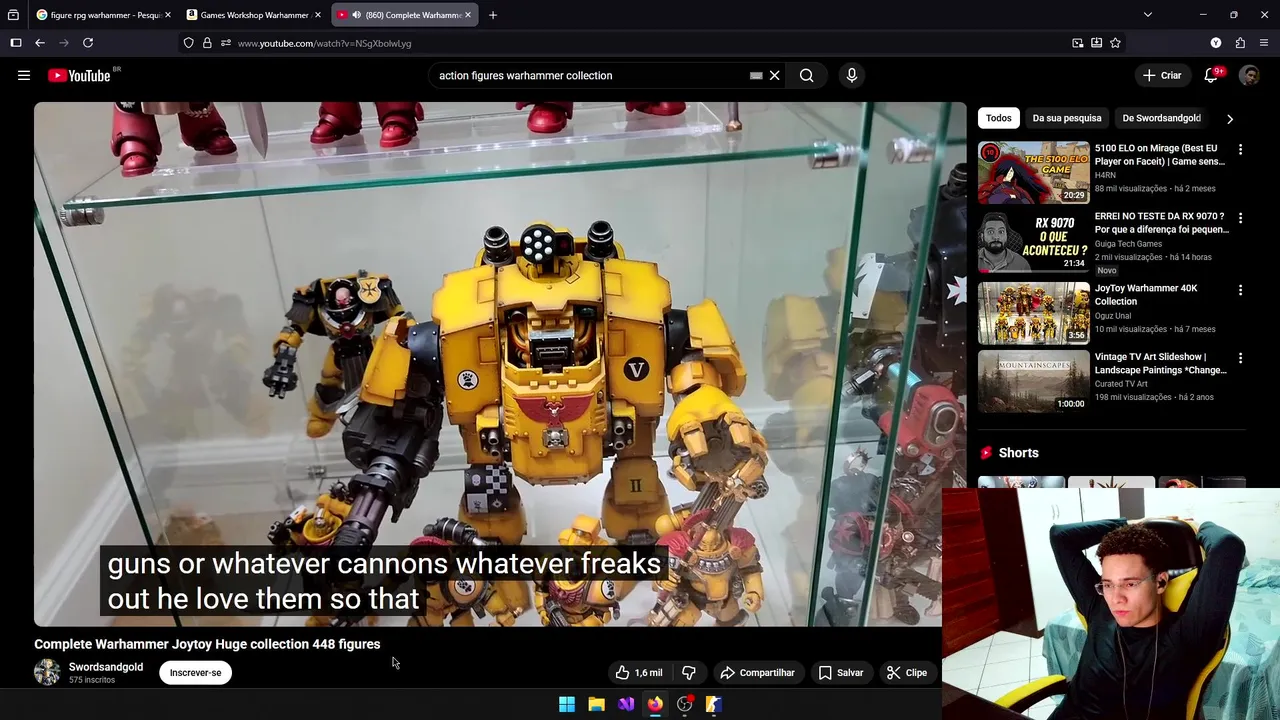Open a new browser tab with plus
The width and height of the screenshot is (1280, 720).
[492, 15]
